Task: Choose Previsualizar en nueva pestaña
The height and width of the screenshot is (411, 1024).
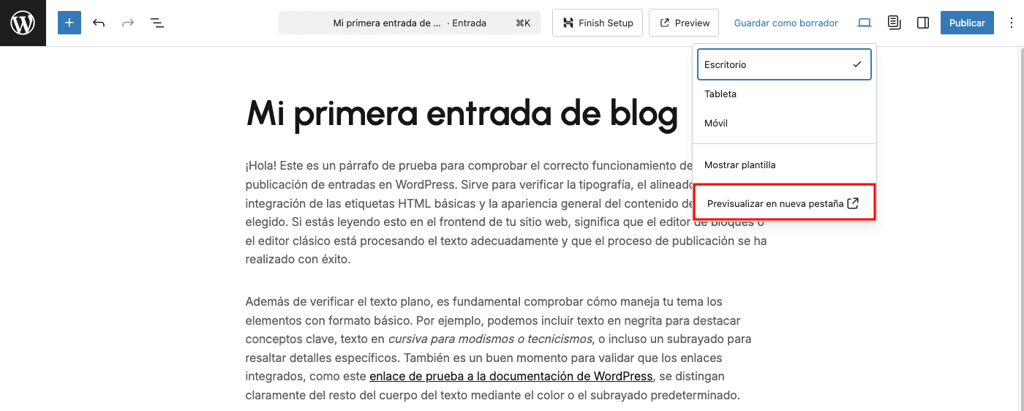Action: (x=784, y=204)
